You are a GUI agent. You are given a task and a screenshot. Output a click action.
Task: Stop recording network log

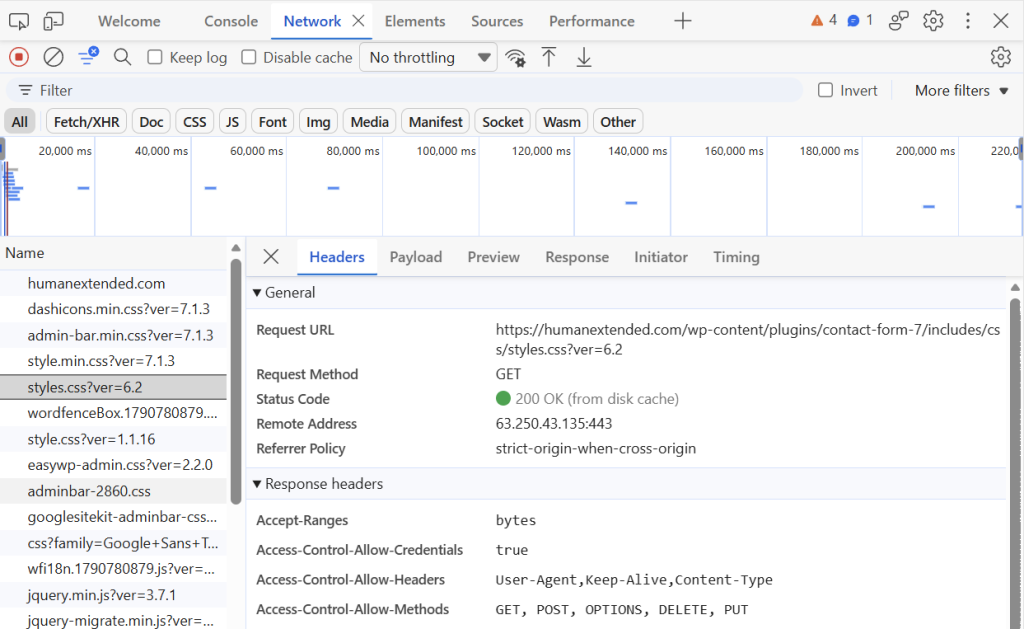pos(19,57)
